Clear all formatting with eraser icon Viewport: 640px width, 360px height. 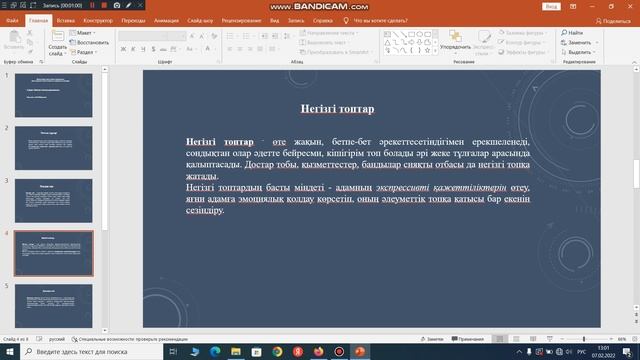coord(214,36)
